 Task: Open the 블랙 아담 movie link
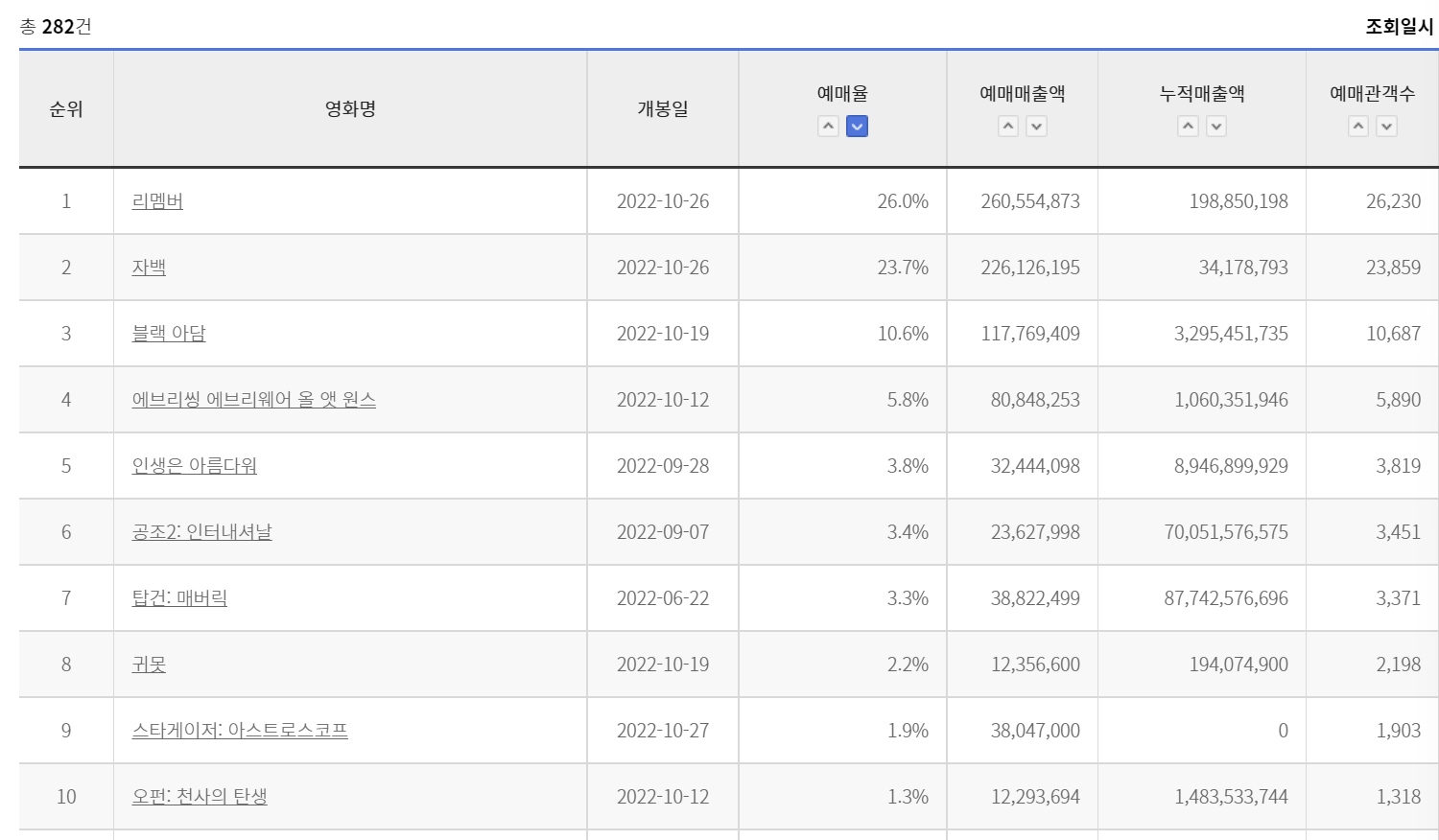[169, 334]
